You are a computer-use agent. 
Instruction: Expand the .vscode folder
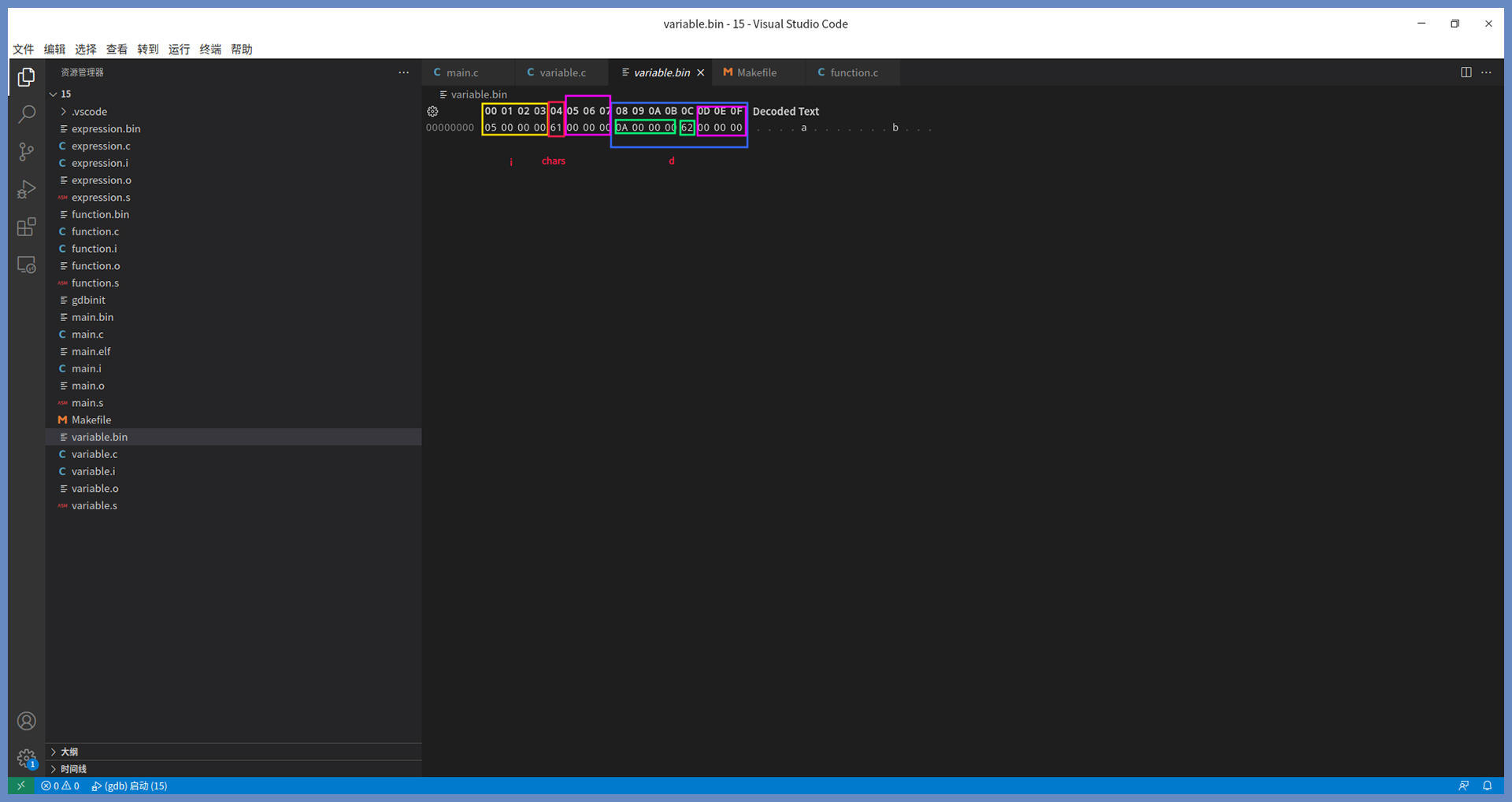(x=89, y=112)
